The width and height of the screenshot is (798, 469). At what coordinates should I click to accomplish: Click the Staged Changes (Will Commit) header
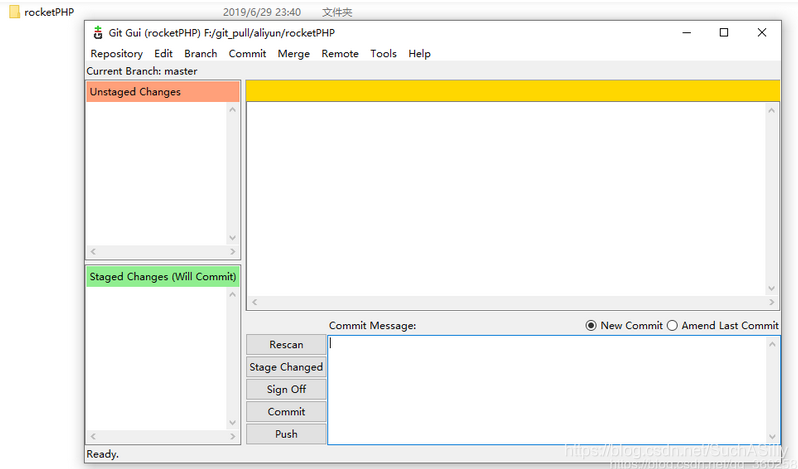point(163,277)
